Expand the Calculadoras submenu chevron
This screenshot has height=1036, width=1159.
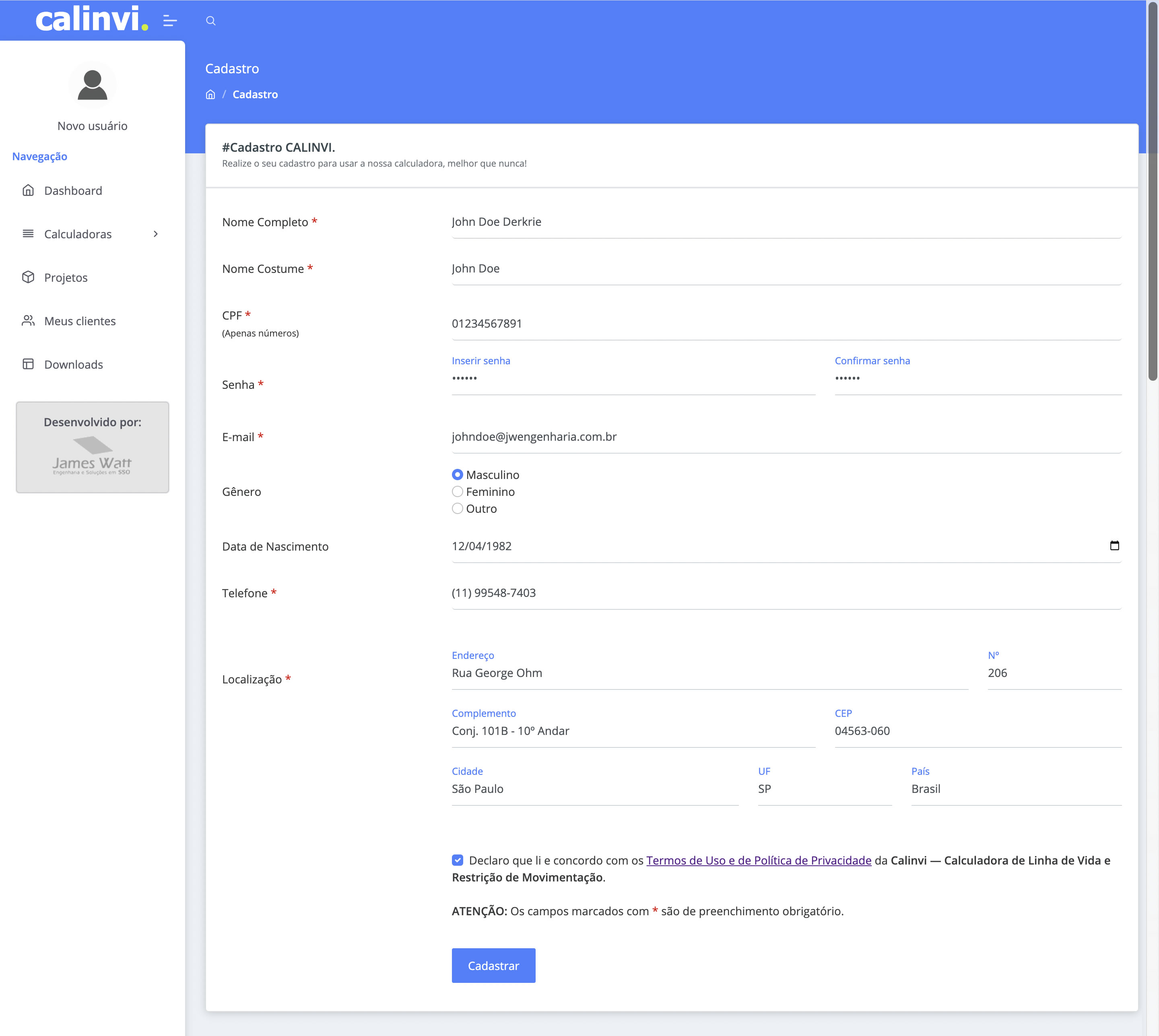155,234
